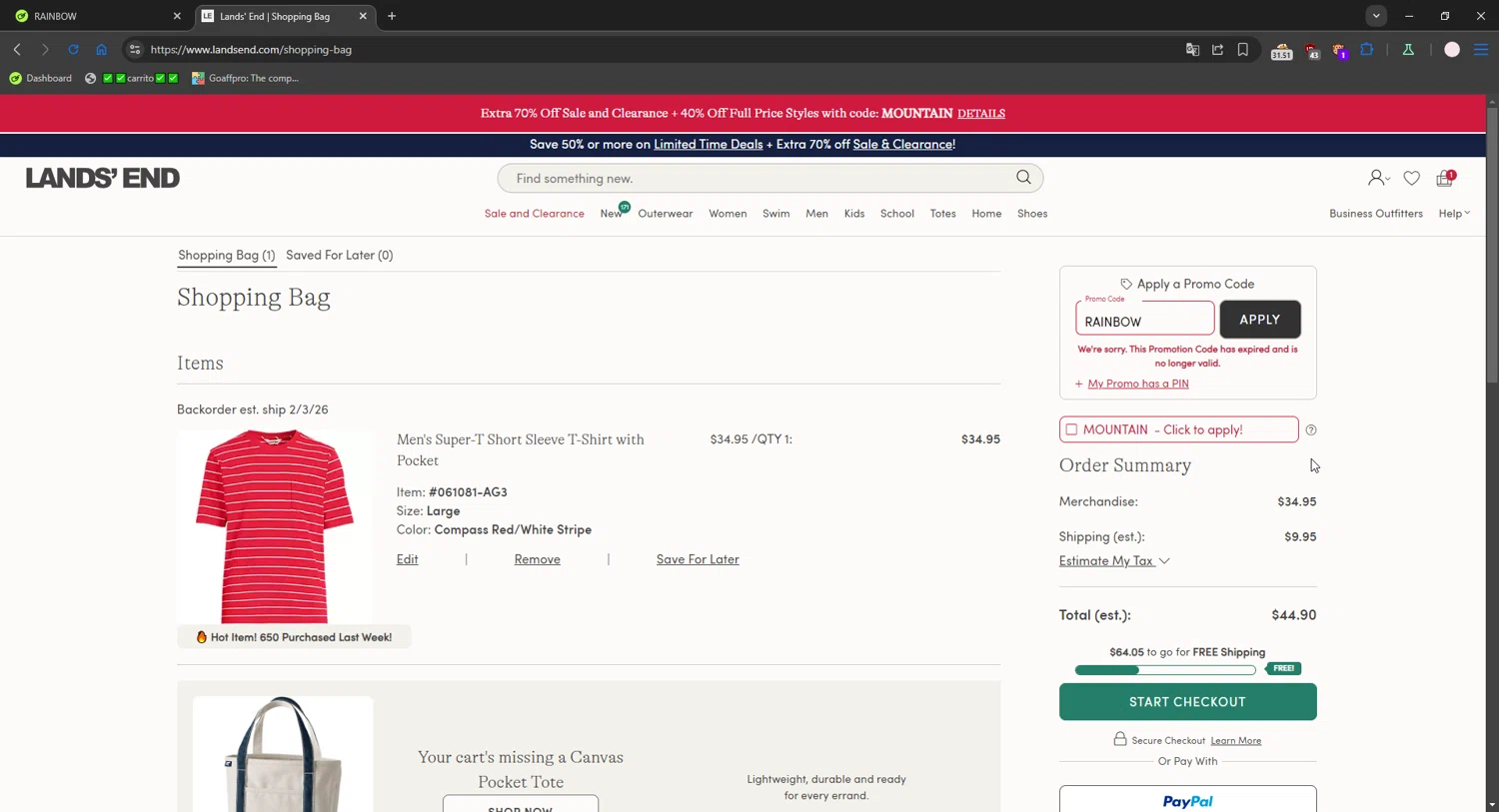The width and height of the screenshot is (1499, 812).
Task: Click the translate page icon
Action: pos(1192,49)
